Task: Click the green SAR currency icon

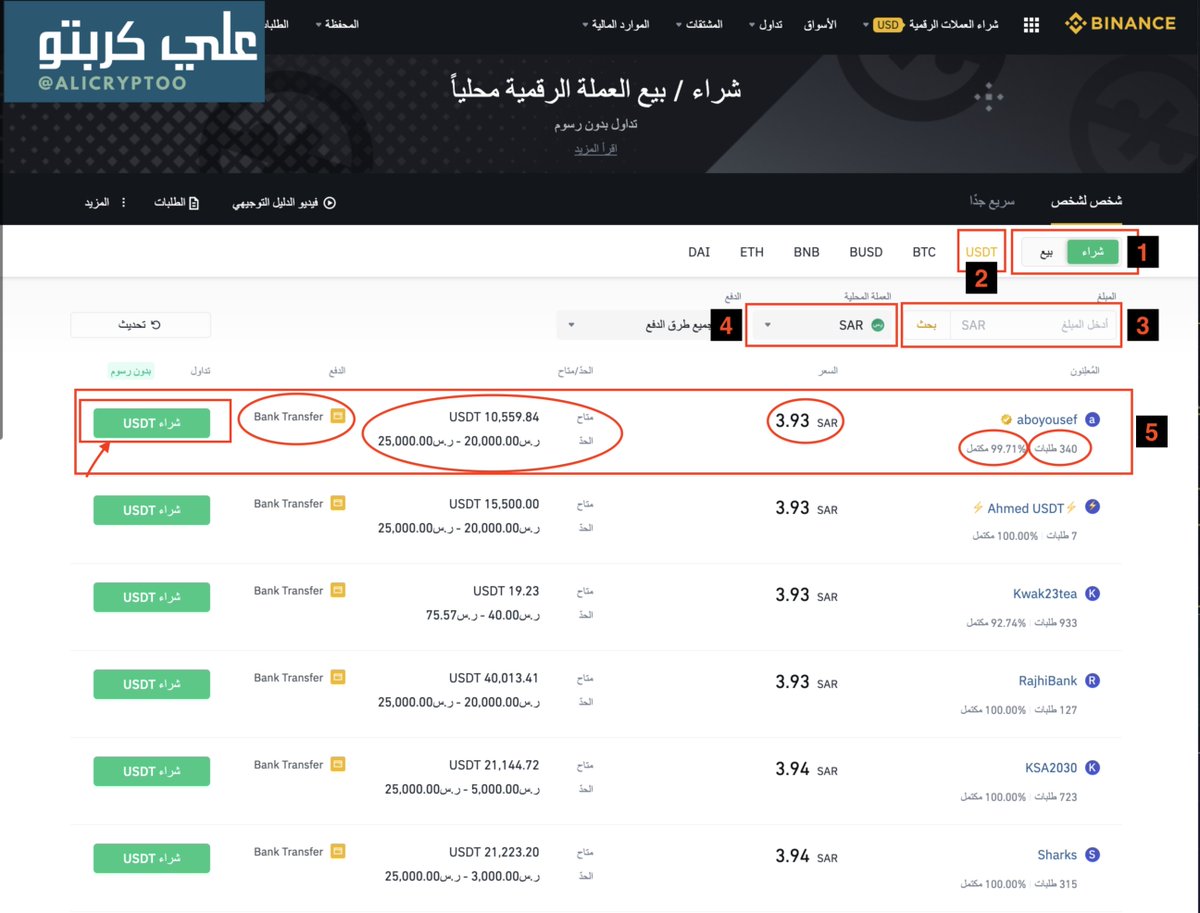Action: [x=878, y=325]
